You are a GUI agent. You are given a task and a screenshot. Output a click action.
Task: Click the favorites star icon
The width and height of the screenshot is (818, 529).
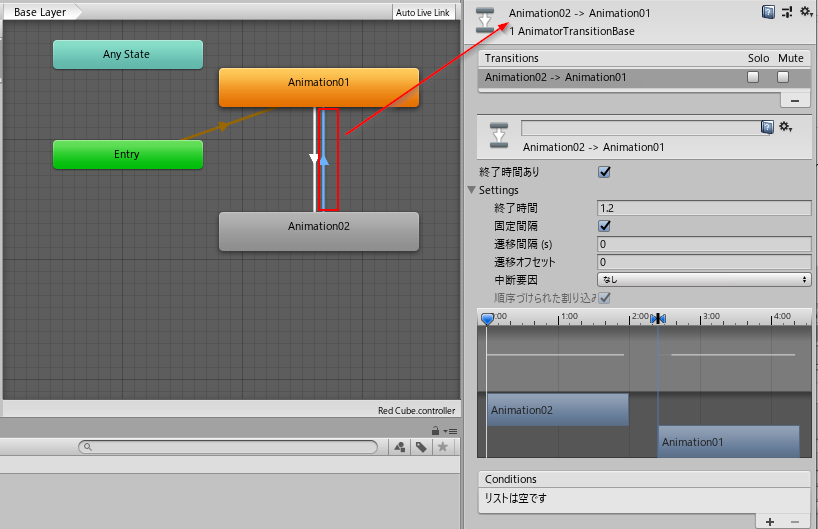pyautogui.click(x=442, y=447)
